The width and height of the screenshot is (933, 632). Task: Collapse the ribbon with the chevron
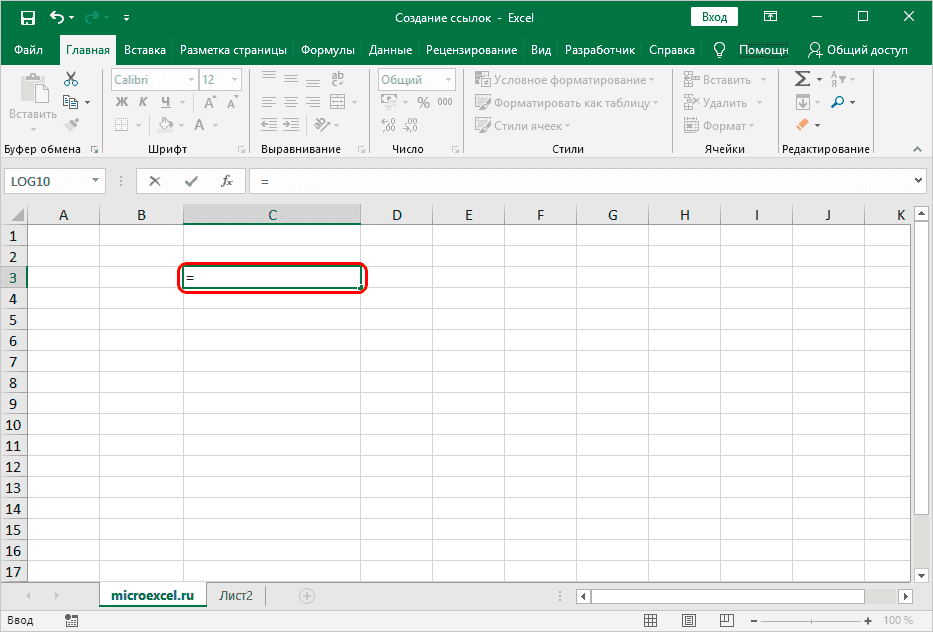919,149
